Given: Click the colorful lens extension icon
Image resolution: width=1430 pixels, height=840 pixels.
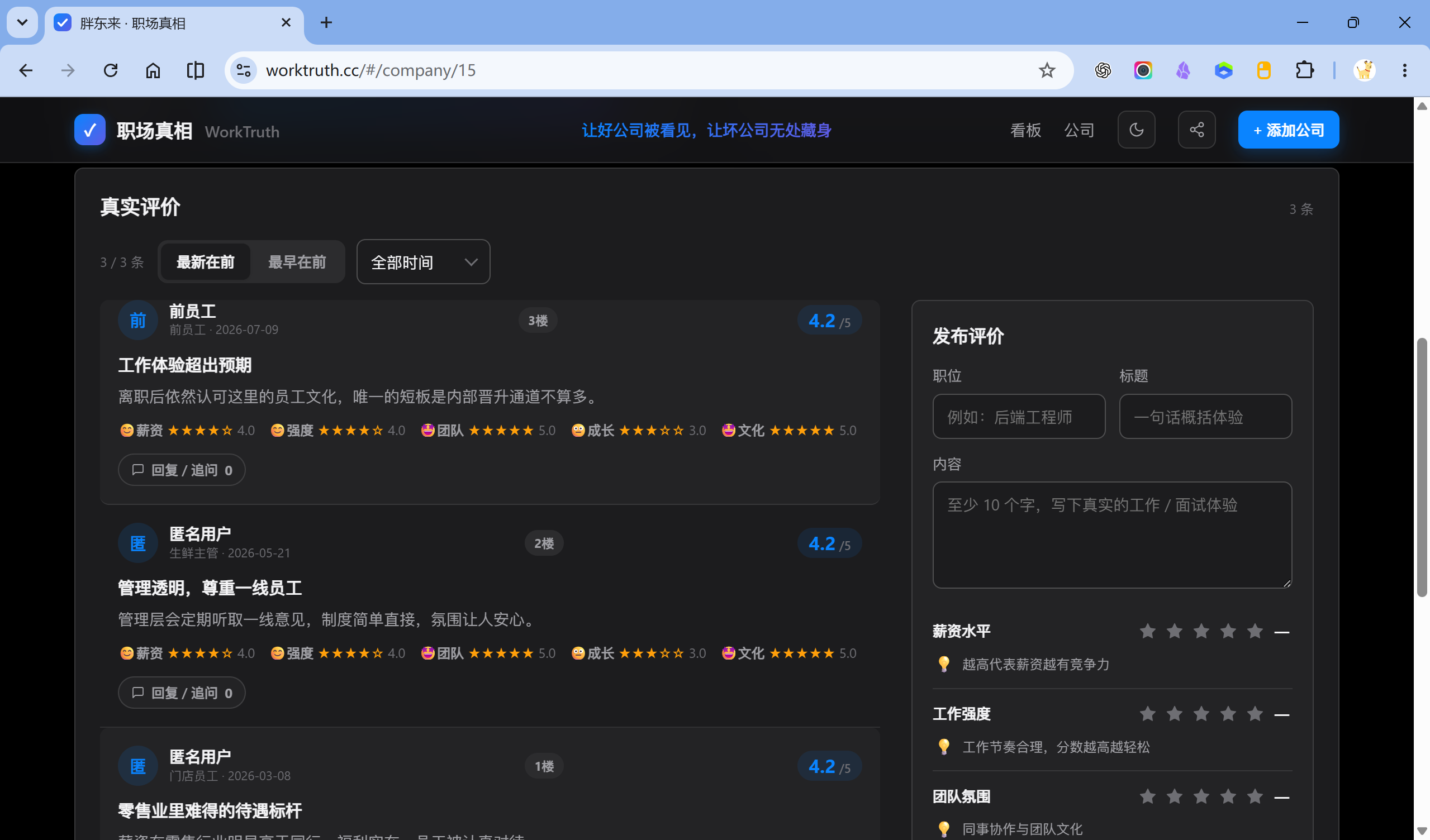Looking at the screenshot, I should point(1143,70).
